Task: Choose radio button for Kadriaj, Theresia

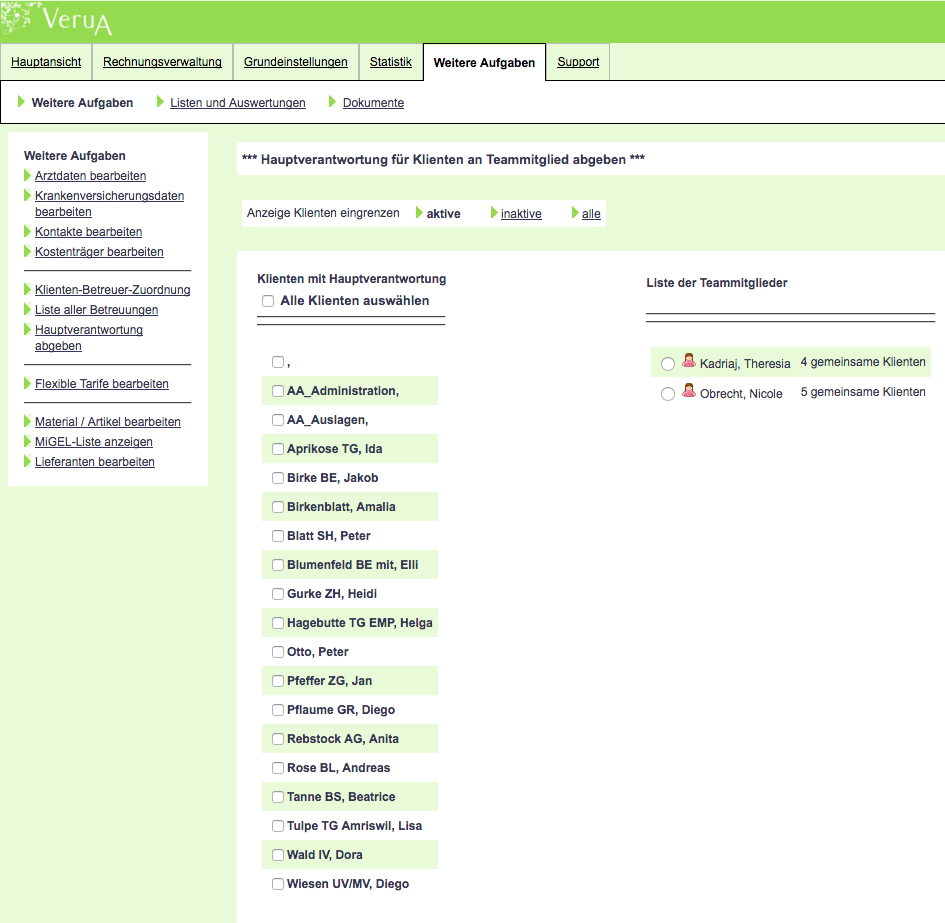Action: click(x=668, y=364)
